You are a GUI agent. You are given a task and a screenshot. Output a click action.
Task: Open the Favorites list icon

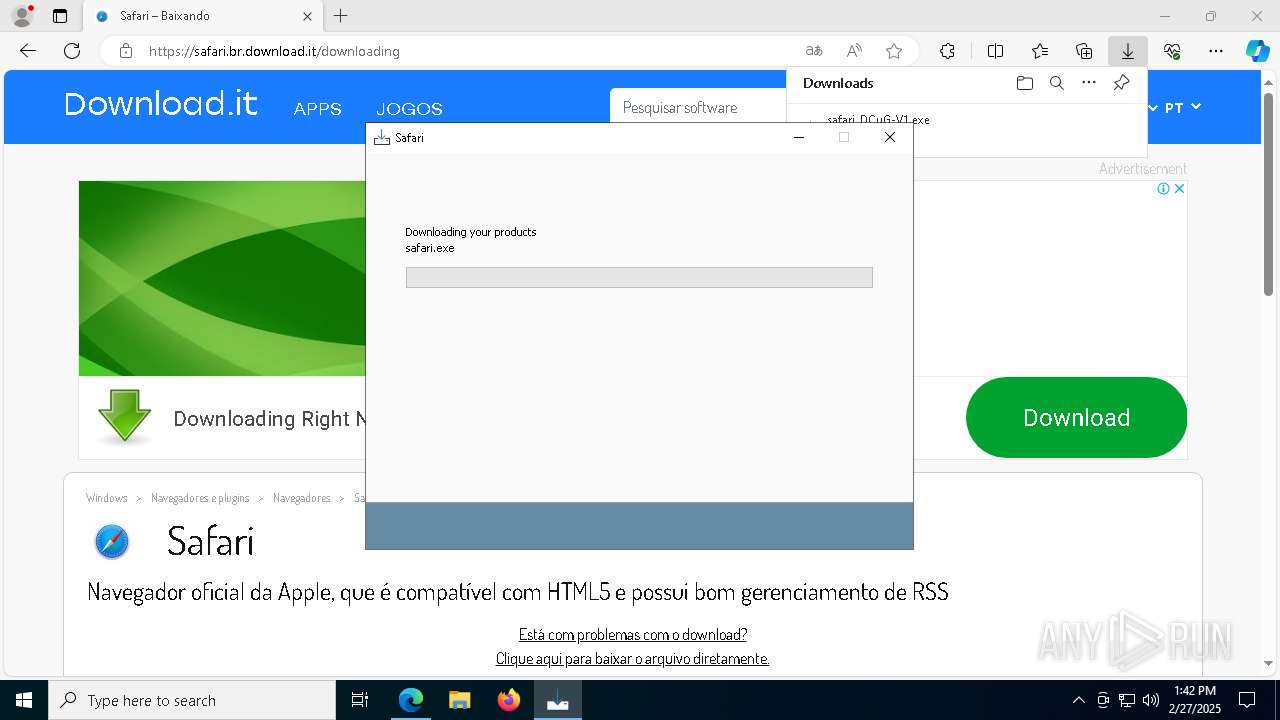click(1040, 51)
